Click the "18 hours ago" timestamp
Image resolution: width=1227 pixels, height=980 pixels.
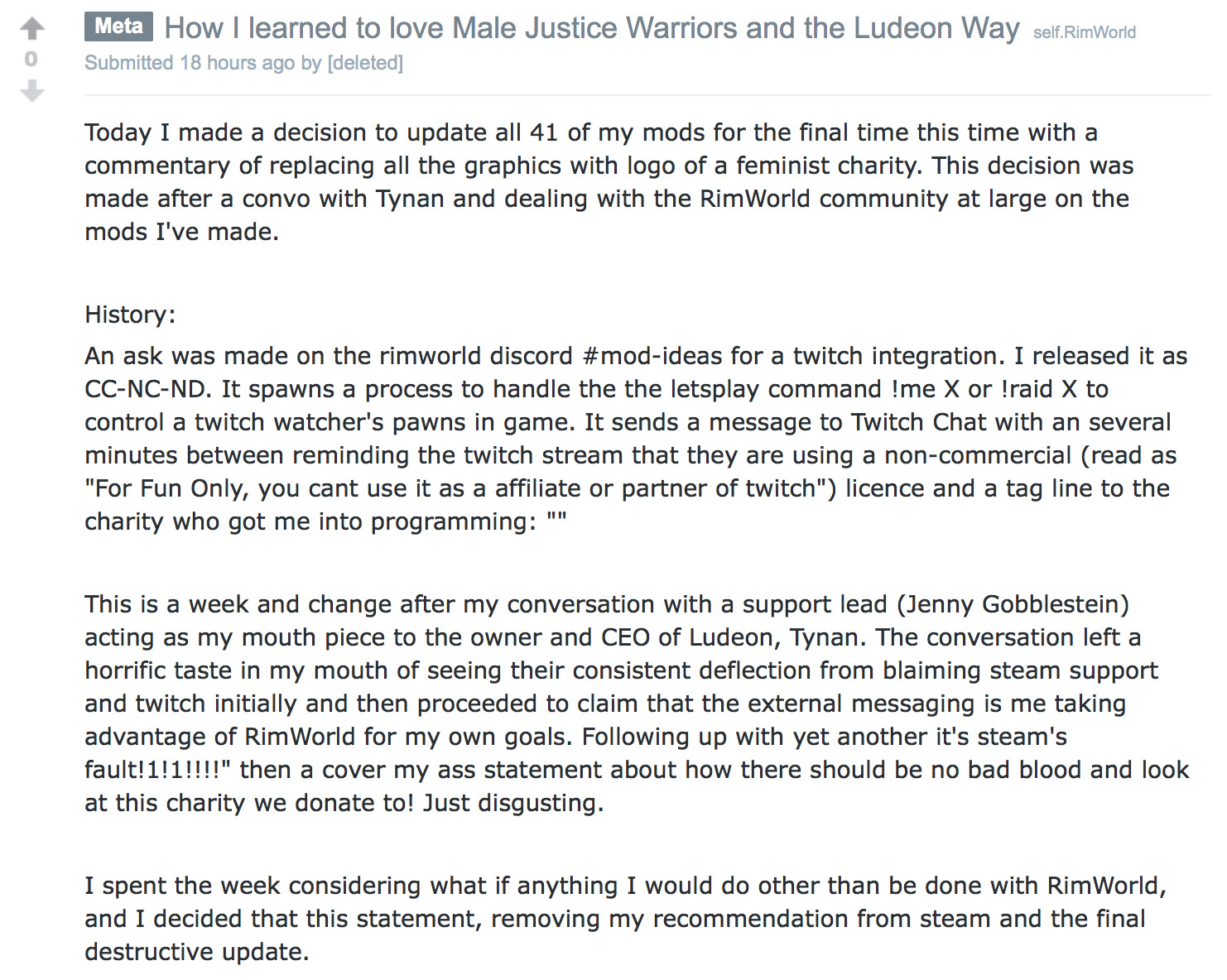click(x=238, y=63)
